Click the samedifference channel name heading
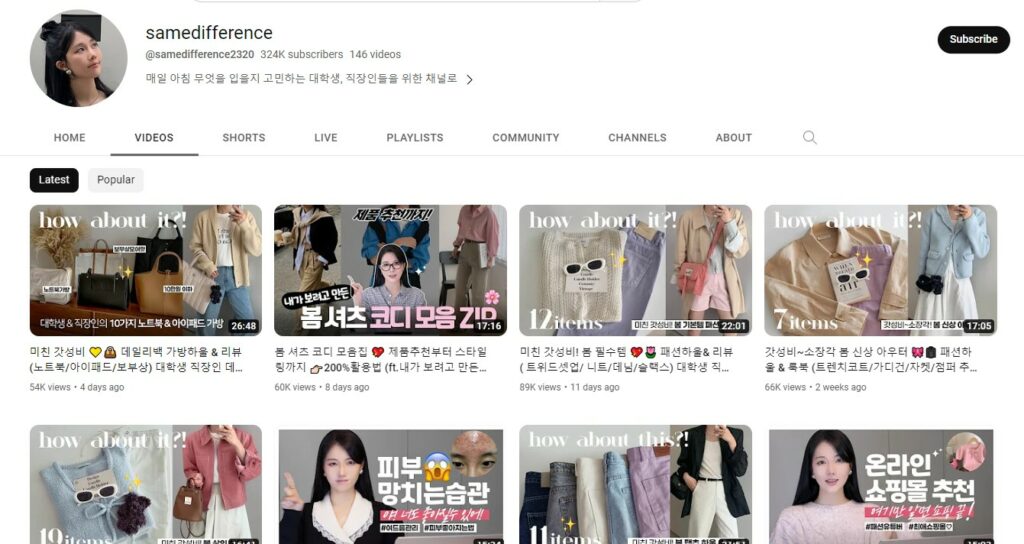Screen dimensions: 1024x544 209,33
